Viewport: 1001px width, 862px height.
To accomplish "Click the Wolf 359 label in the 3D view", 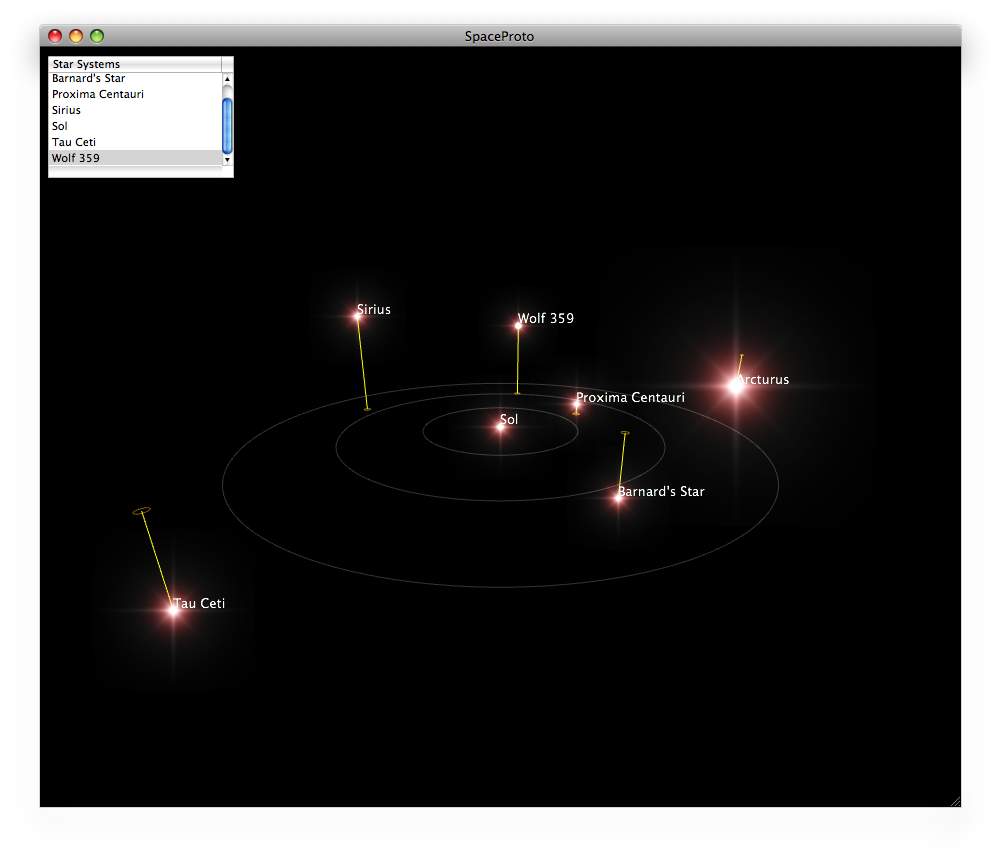I will [x=546, y=318].
